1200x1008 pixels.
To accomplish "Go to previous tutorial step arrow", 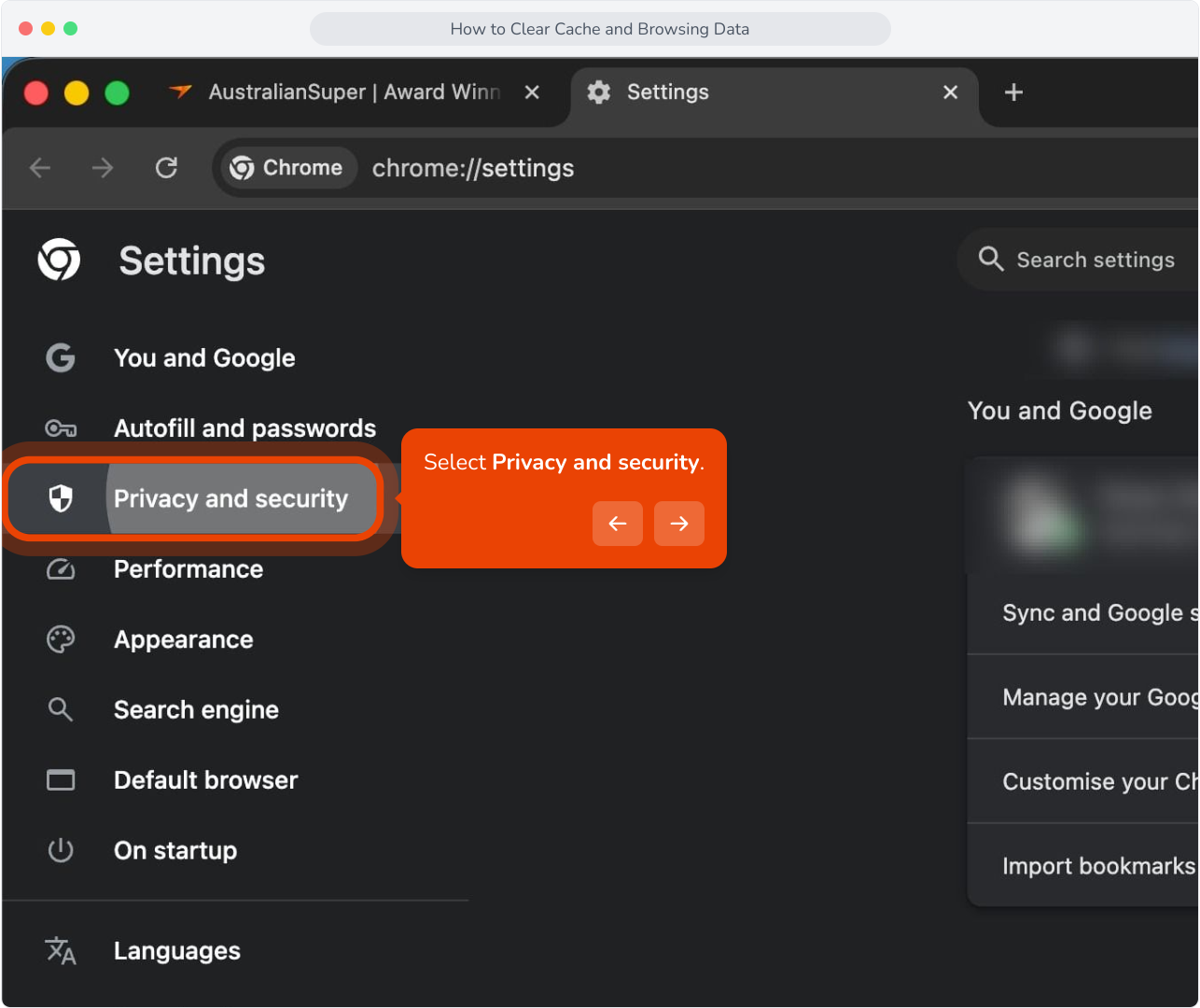I will click(x=618, y=524).
